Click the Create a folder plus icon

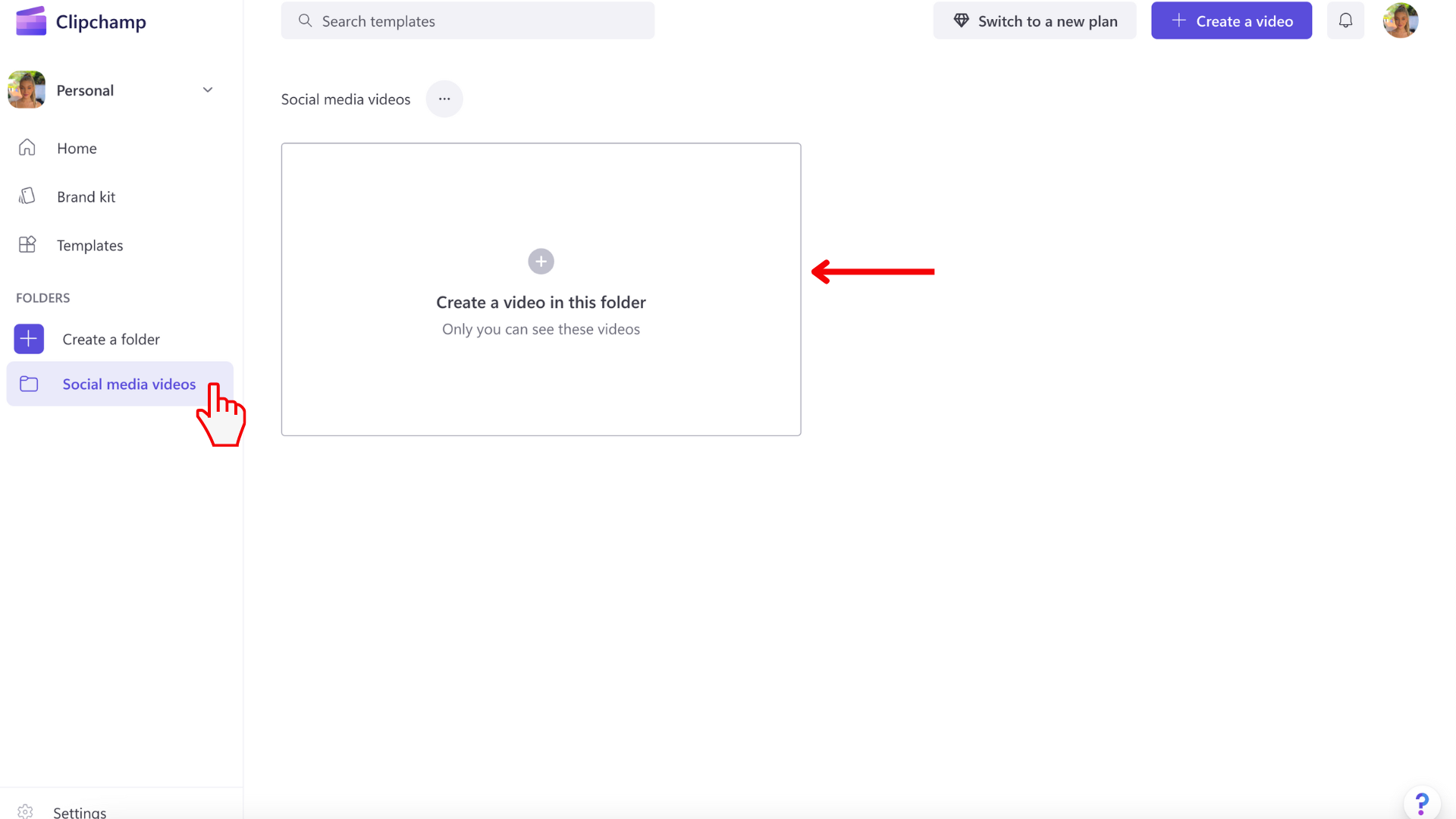coord(27,338)
